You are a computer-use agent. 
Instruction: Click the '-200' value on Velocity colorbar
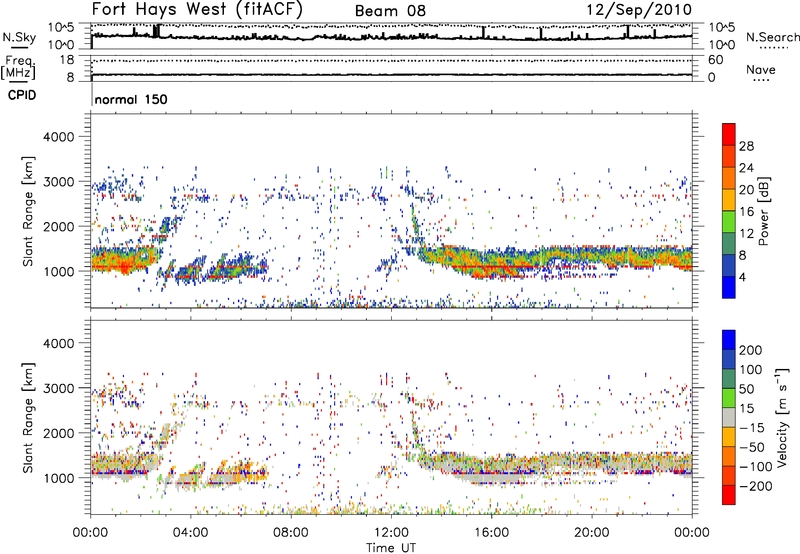coord(756,486)
